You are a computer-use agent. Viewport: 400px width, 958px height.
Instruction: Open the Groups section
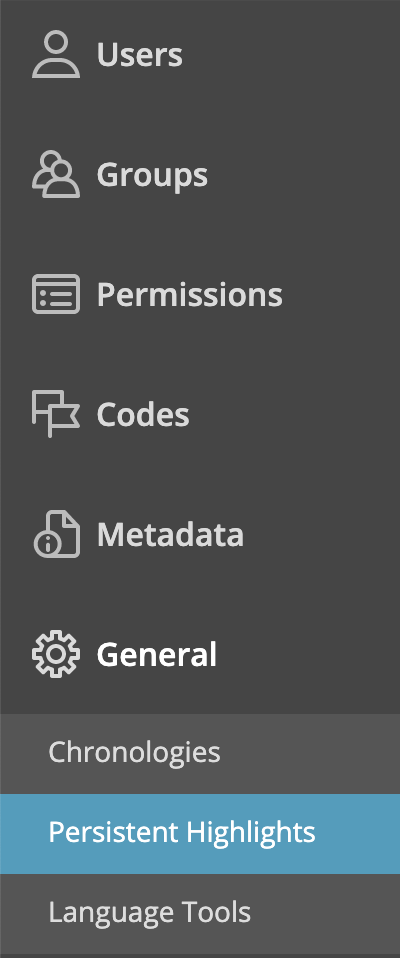[200, 174]
